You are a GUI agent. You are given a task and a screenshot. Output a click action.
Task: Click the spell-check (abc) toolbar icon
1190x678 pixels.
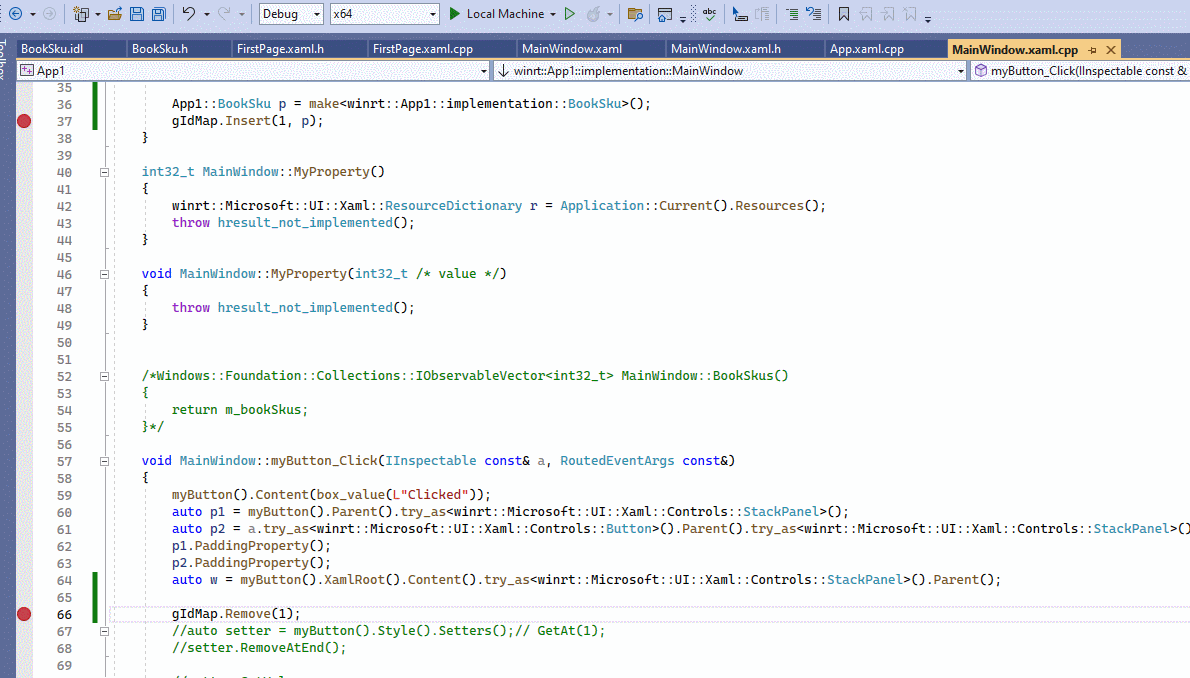[x=709, y=13]
